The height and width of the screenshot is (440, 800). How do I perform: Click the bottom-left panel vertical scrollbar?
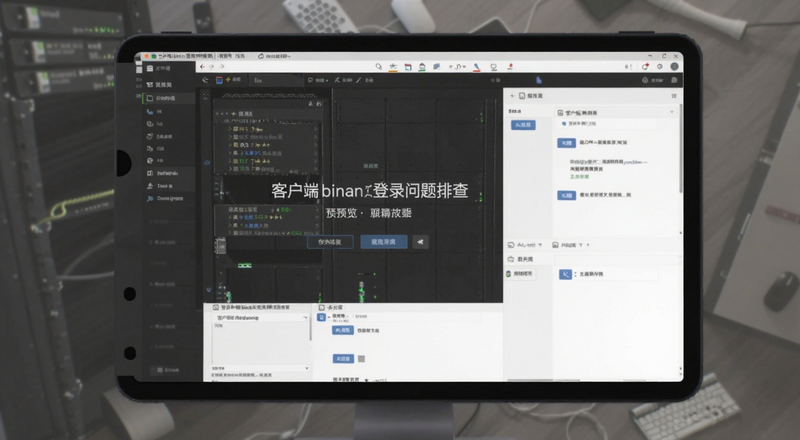pyautogui.click(x=311, y=328)
